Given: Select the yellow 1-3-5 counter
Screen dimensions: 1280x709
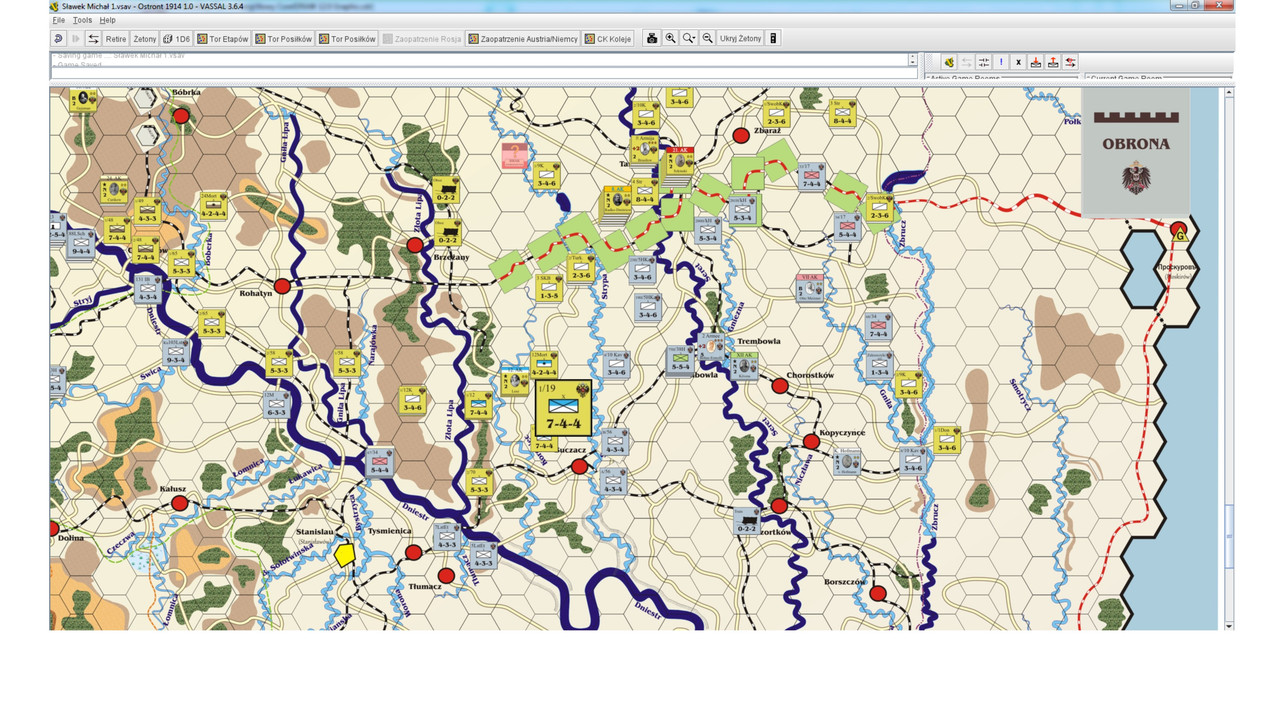Looking at the screenshot, I should point(548,287).
